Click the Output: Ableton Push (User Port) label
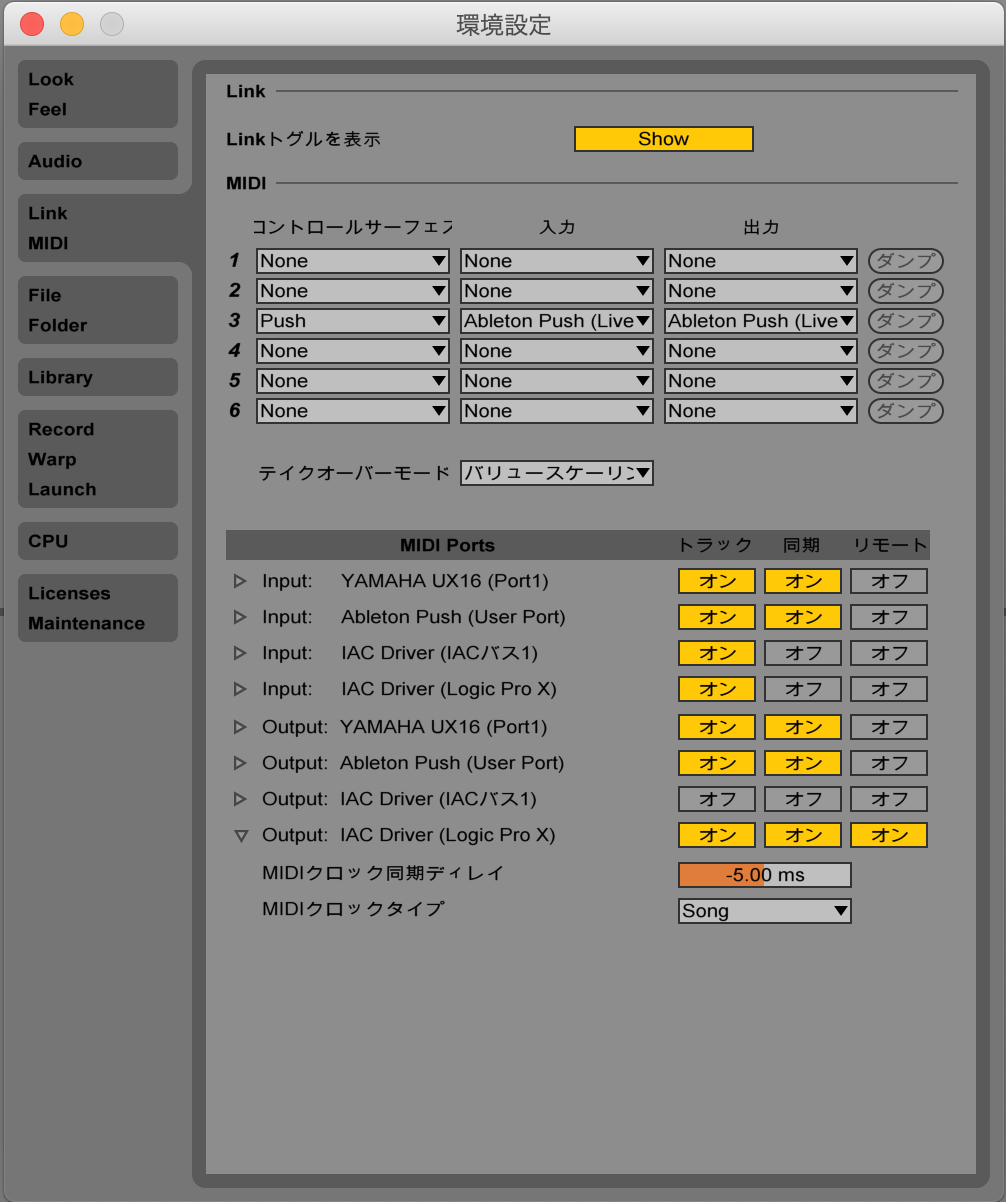Screen dimensions: 1006x1202 [x=413, y=763]
